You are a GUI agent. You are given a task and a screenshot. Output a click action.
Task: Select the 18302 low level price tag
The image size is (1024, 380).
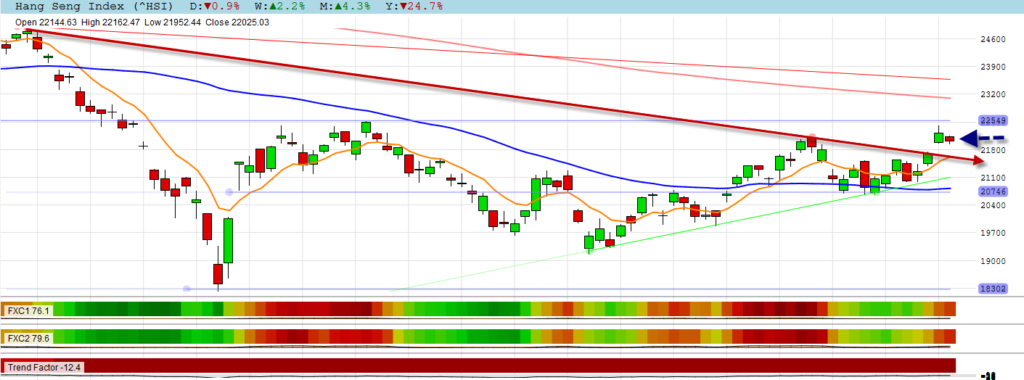pos(993,288)
